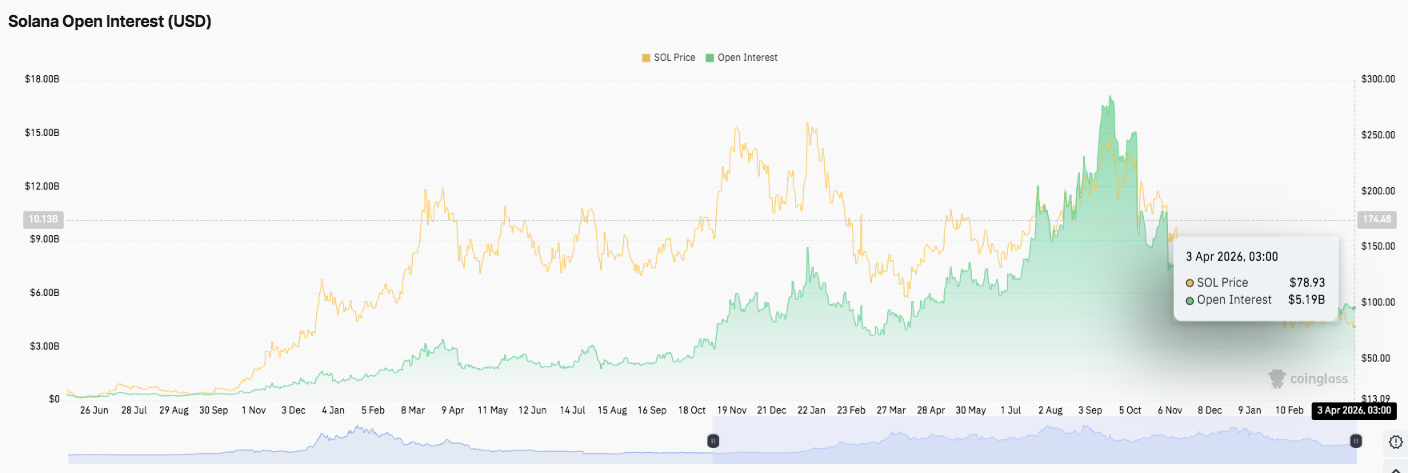This screenshot has height=473, width=1408.
Task: Toggle the SOL Price series in the legend
Action: 674,58
